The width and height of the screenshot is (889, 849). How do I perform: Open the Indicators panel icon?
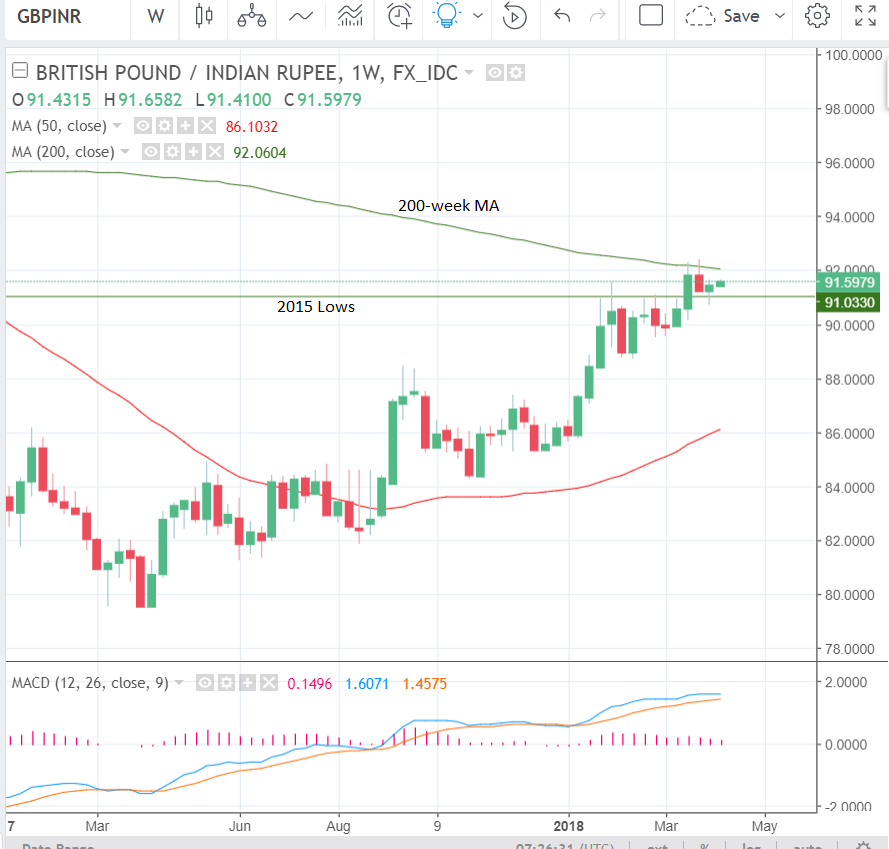[x=350, y=16]
